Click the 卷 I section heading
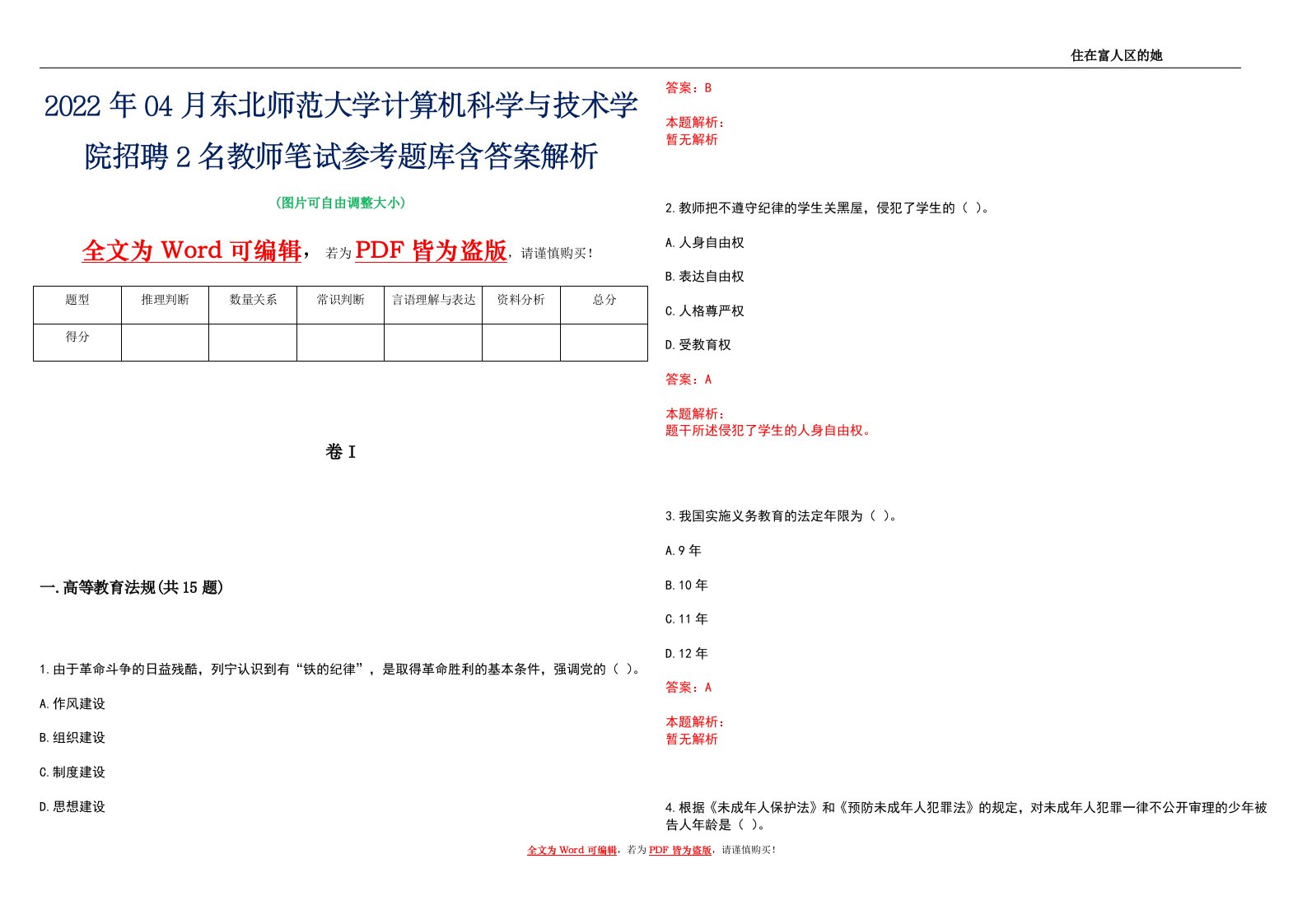Viewport: 1307px width, 924px height. point(341,451)
